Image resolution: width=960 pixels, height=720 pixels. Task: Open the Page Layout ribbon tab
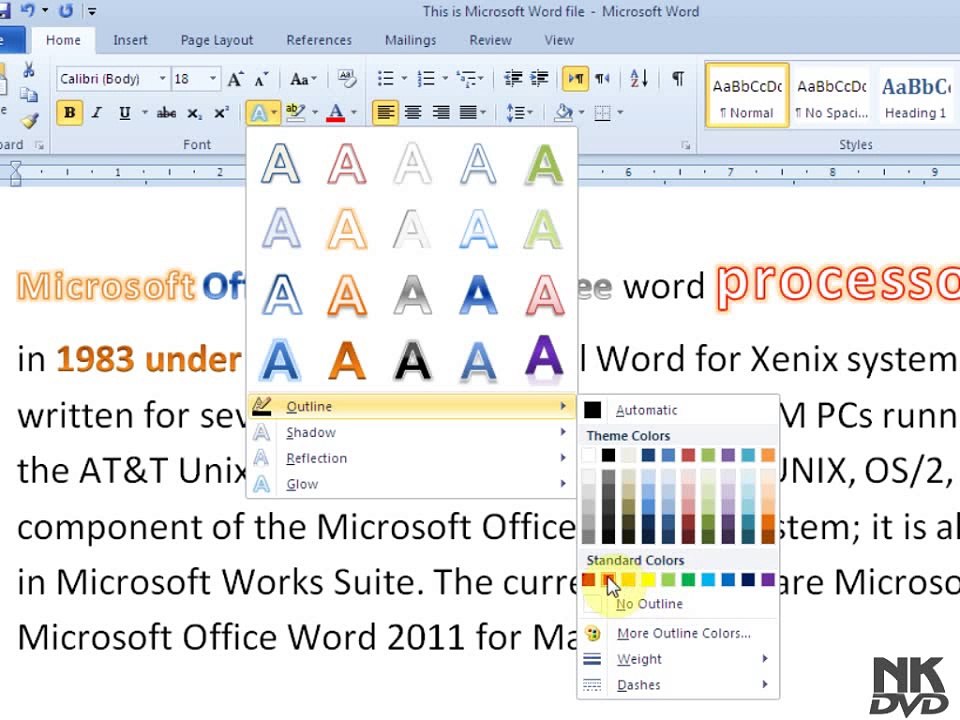coord(217,40)
